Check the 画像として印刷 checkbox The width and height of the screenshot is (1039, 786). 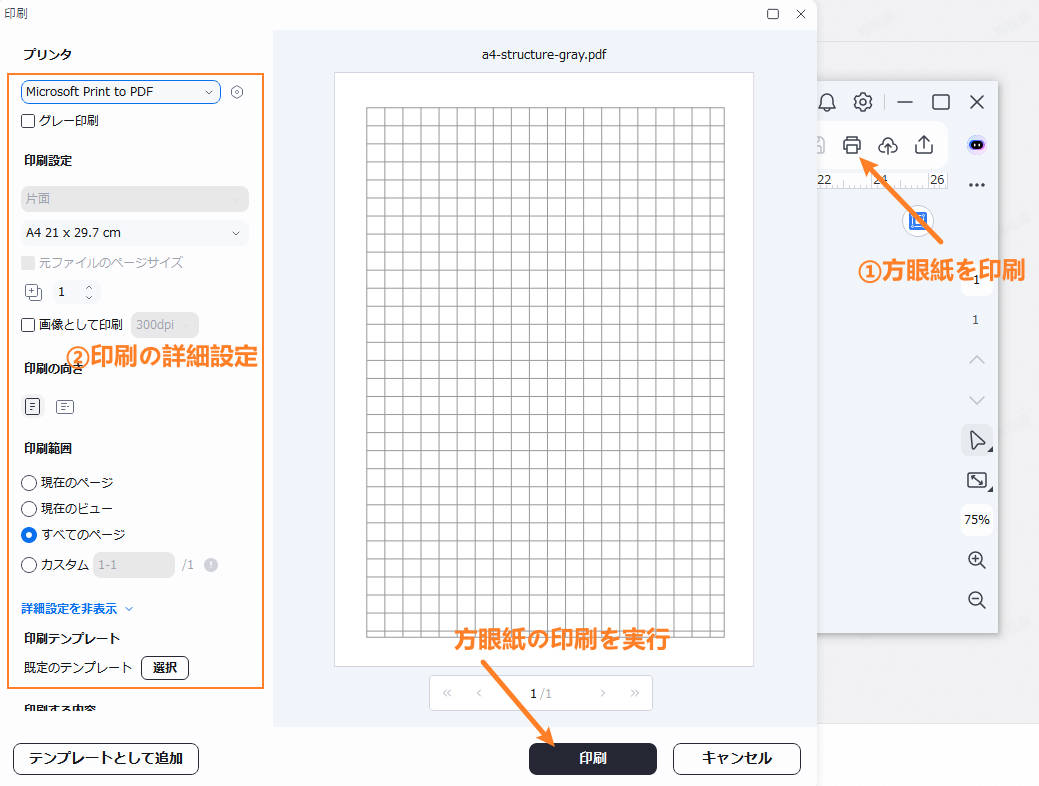[29, 324]
